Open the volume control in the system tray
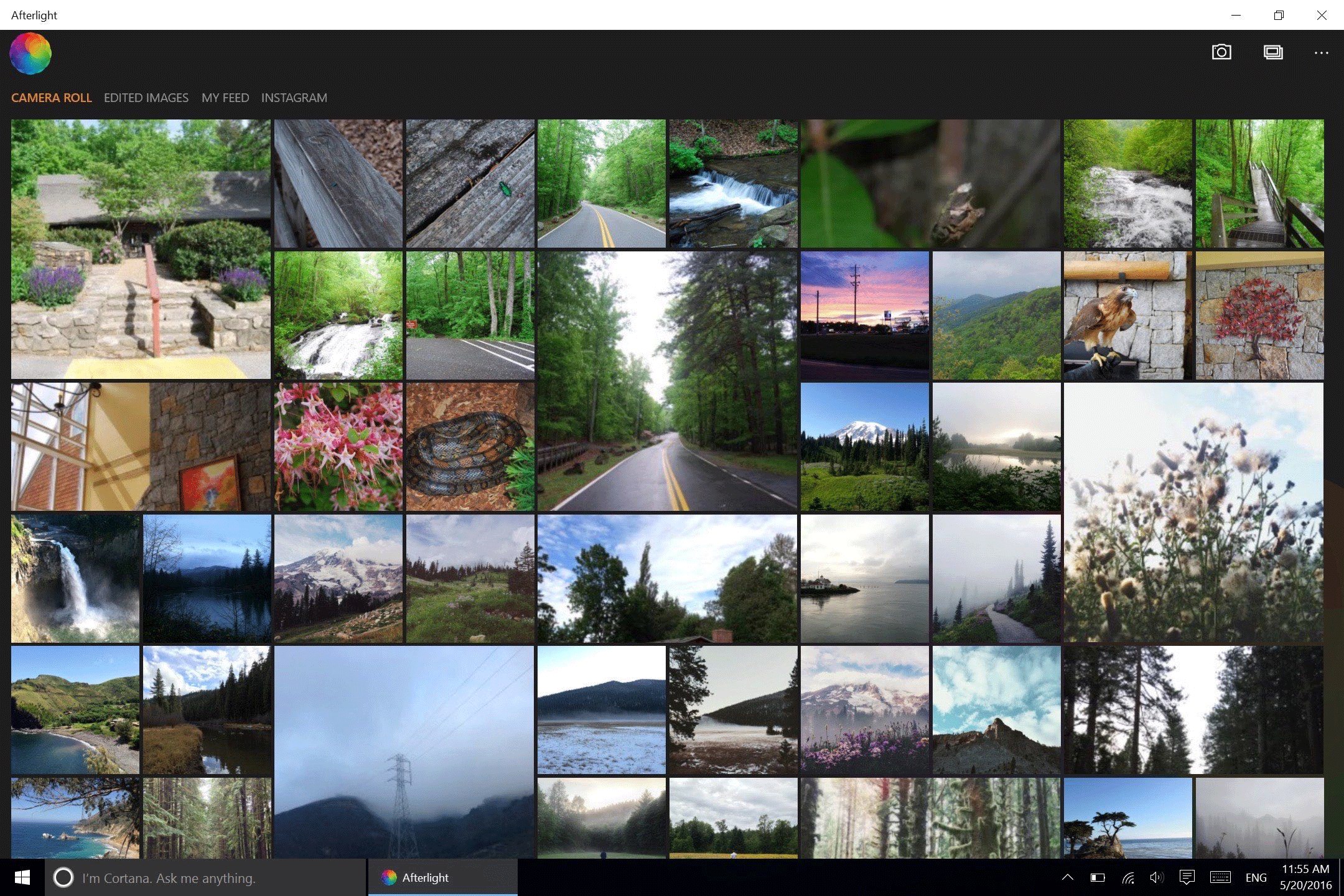This screenshot has height=896, width=1344. (1156, 877)
